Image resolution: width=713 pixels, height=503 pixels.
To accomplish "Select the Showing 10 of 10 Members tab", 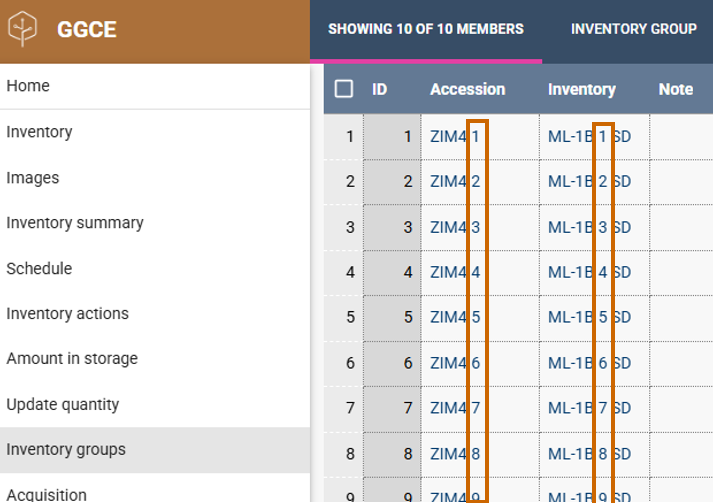I will click(x=426, y=29).
